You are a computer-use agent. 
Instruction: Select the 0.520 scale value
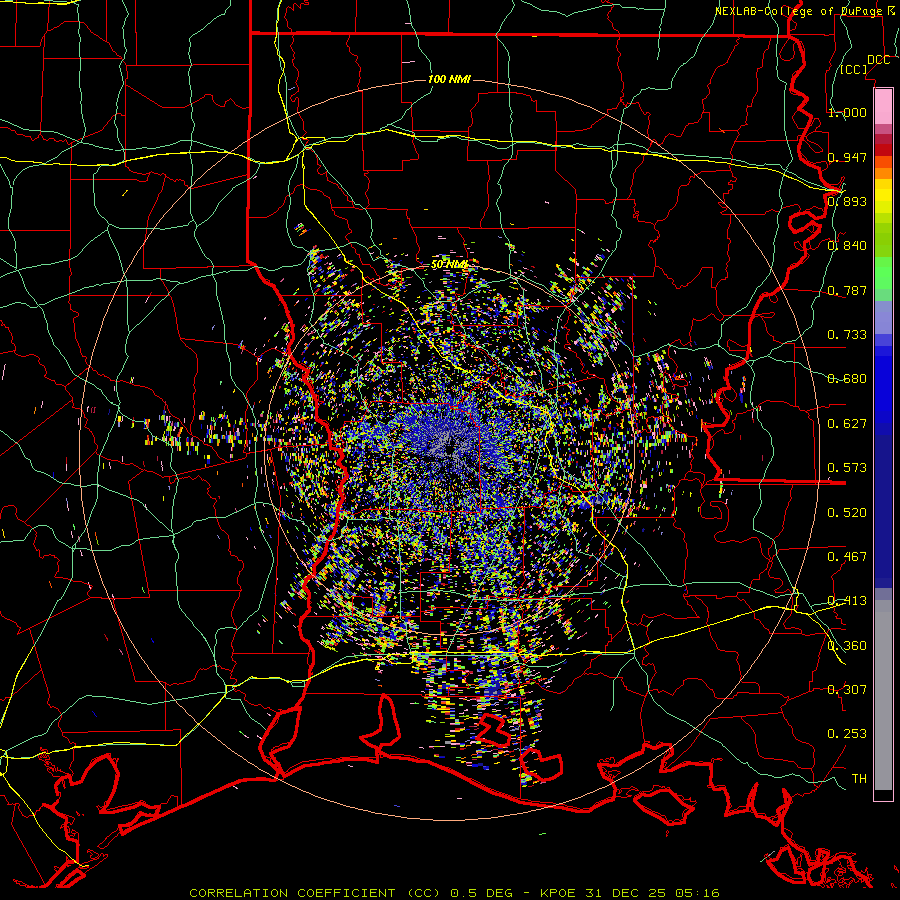(847, 513)
